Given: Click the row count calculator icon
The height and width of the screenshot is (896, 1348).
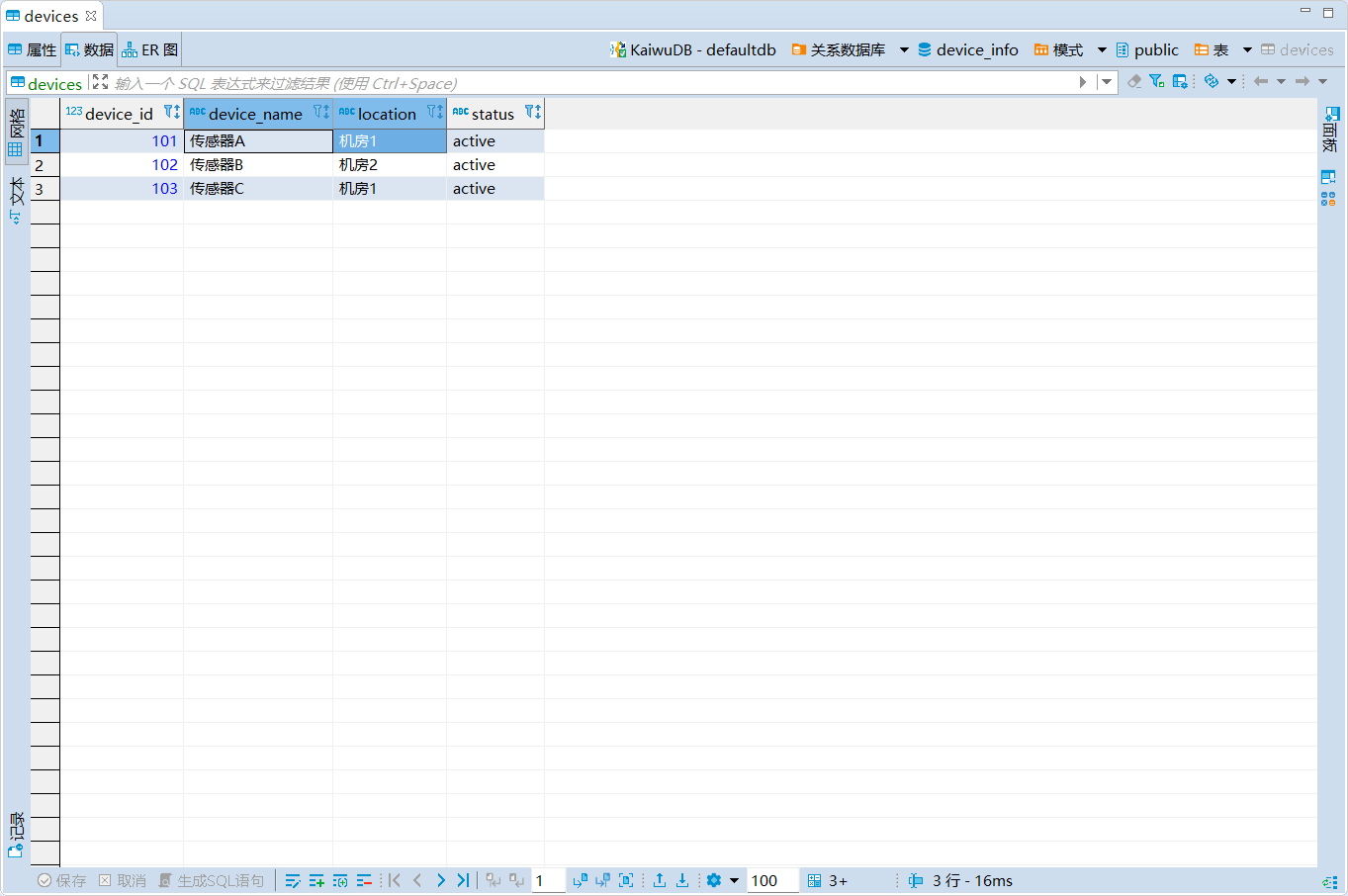Looking at the screenshot, I should (x=814, y=880).
